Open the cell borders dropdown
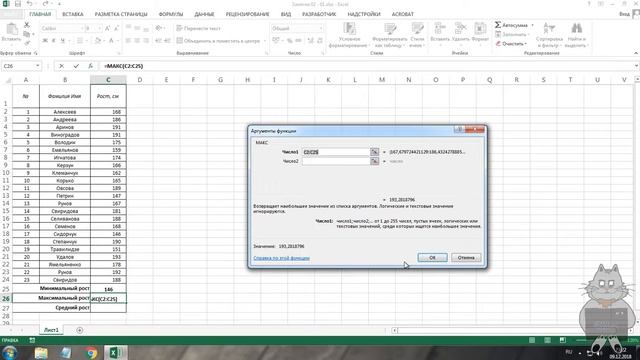The height and width of the screenshot is (360, 640). (x=87, y=41)
